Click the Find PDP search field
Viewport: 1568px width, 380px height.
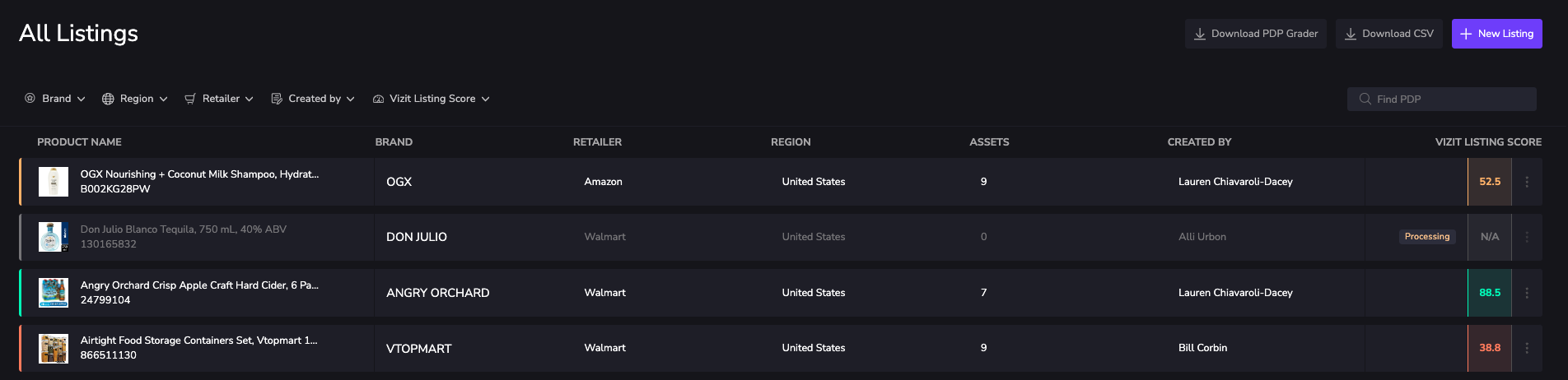tap(1449, 100)
